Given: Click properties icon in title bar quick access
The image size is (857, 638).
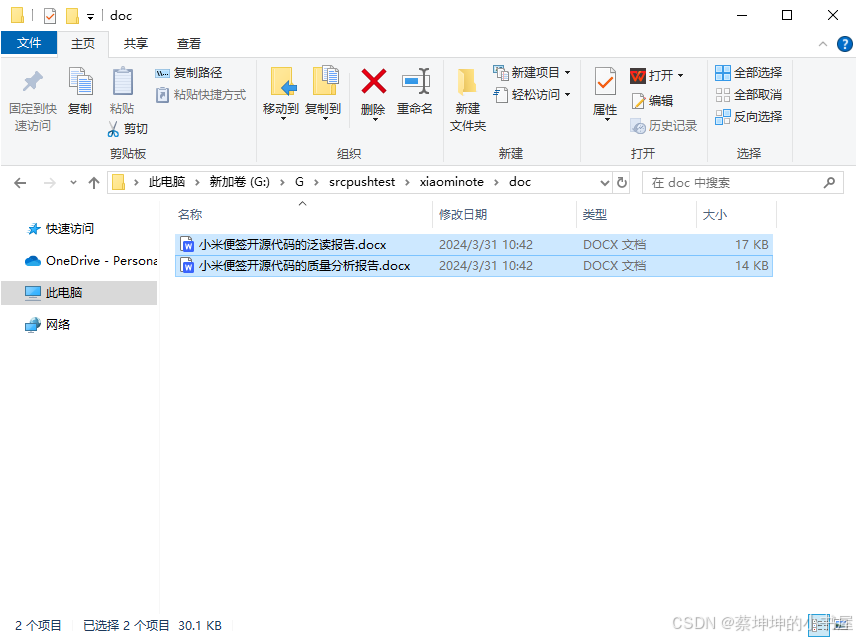Looking at the screenshot, I should tap(50, 16).
